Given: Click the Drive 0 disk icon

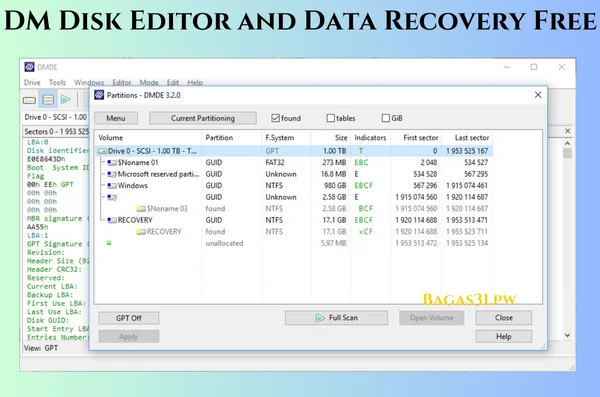Looking at the screenshot, I should coord(102,151).
